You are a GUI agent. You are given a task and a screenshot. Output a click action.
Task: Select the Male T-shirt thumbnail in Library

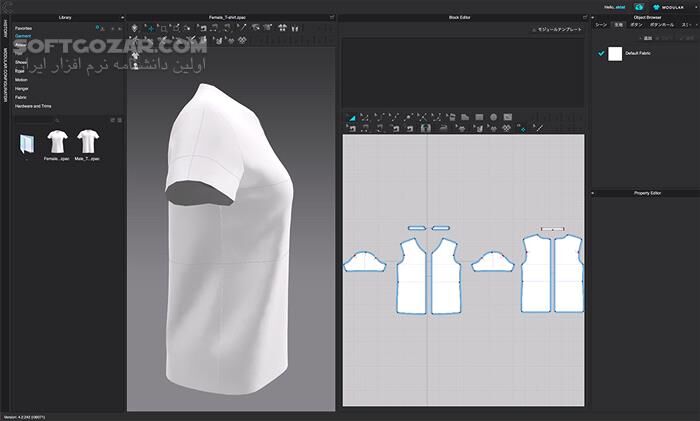(x=89, y=142)
